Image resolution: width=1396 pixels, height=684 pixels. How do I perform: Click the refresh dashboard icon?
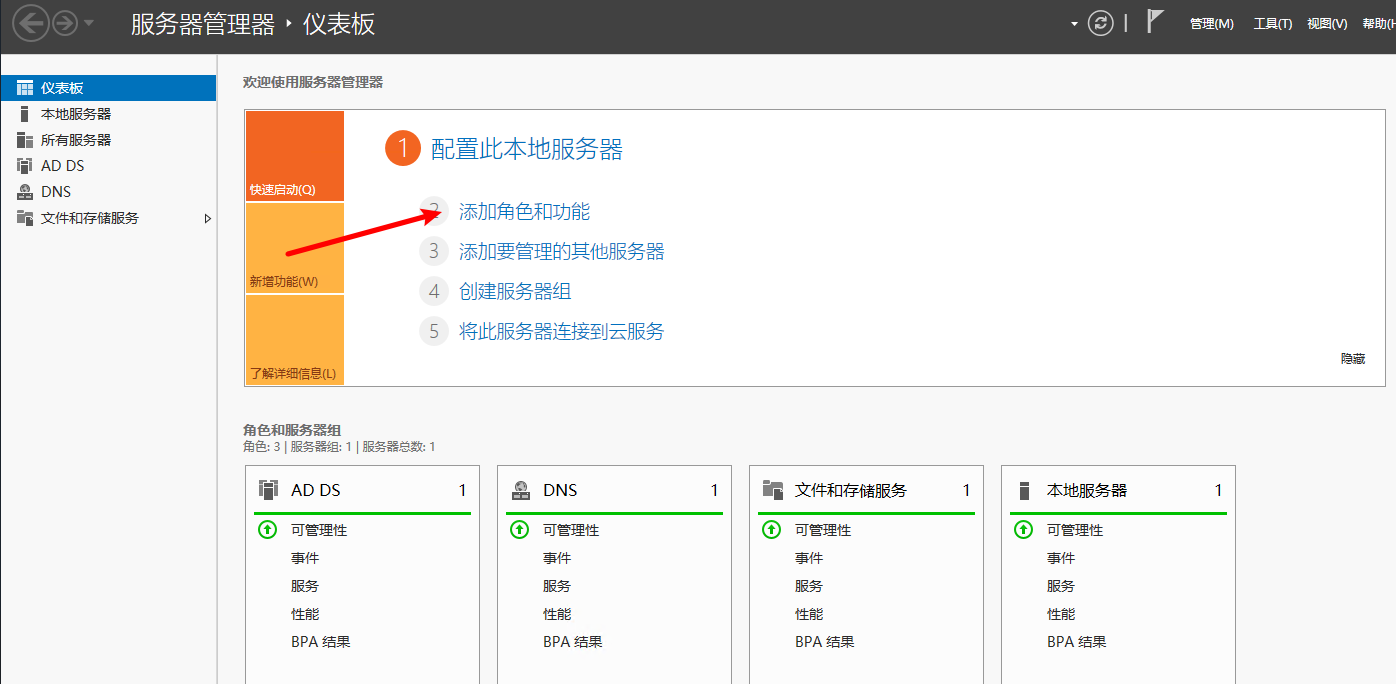click(1100, 23)
